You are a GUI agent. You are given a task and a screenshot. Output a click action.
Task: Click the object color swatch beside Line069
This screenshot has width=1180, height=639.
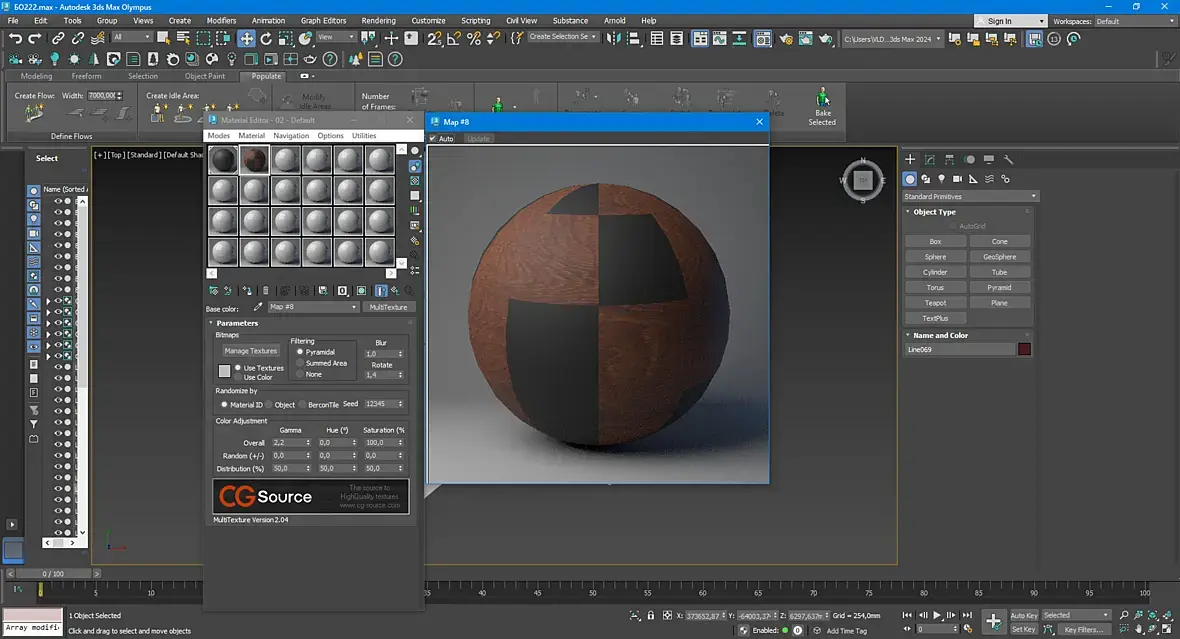[x=1024, y=349]
